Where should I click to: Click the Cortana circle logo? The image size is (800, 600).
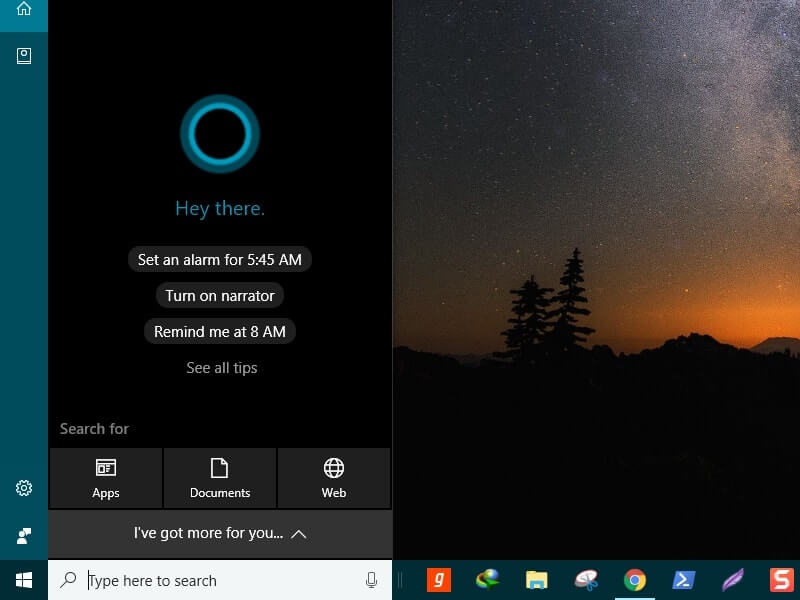(x=220, y=134)
